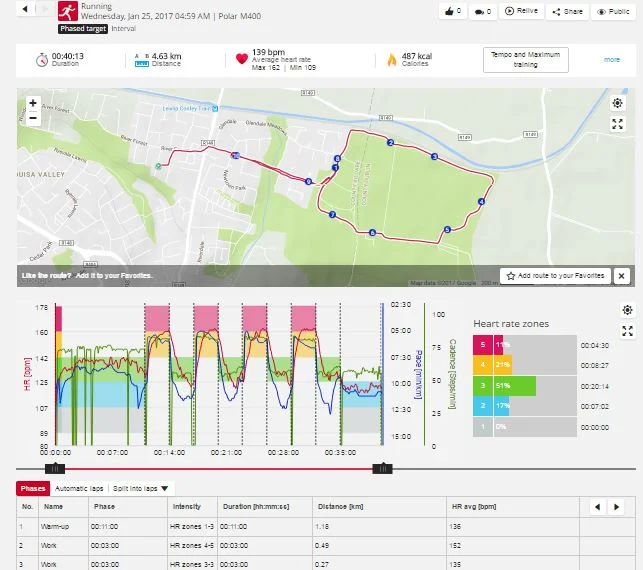Expand the map to fullscreen
This screenshot has width=643, height=570.
[x=618, y=124]
